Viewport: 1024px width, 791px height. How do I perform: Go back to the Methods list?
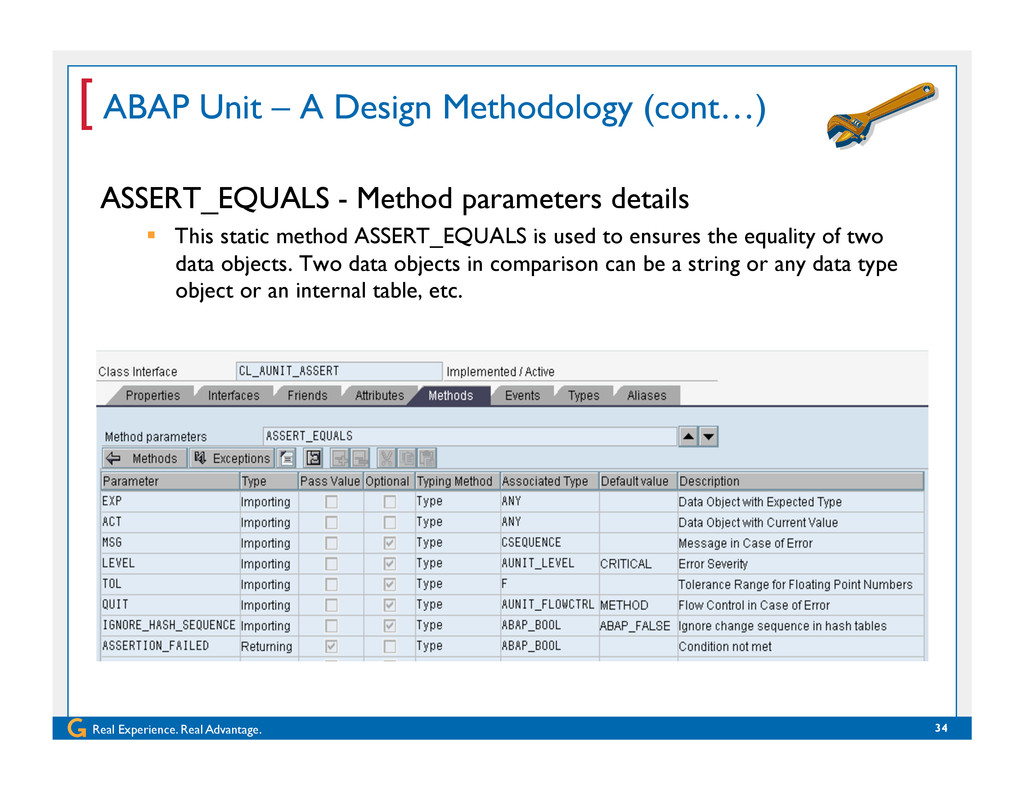(144, 459)
